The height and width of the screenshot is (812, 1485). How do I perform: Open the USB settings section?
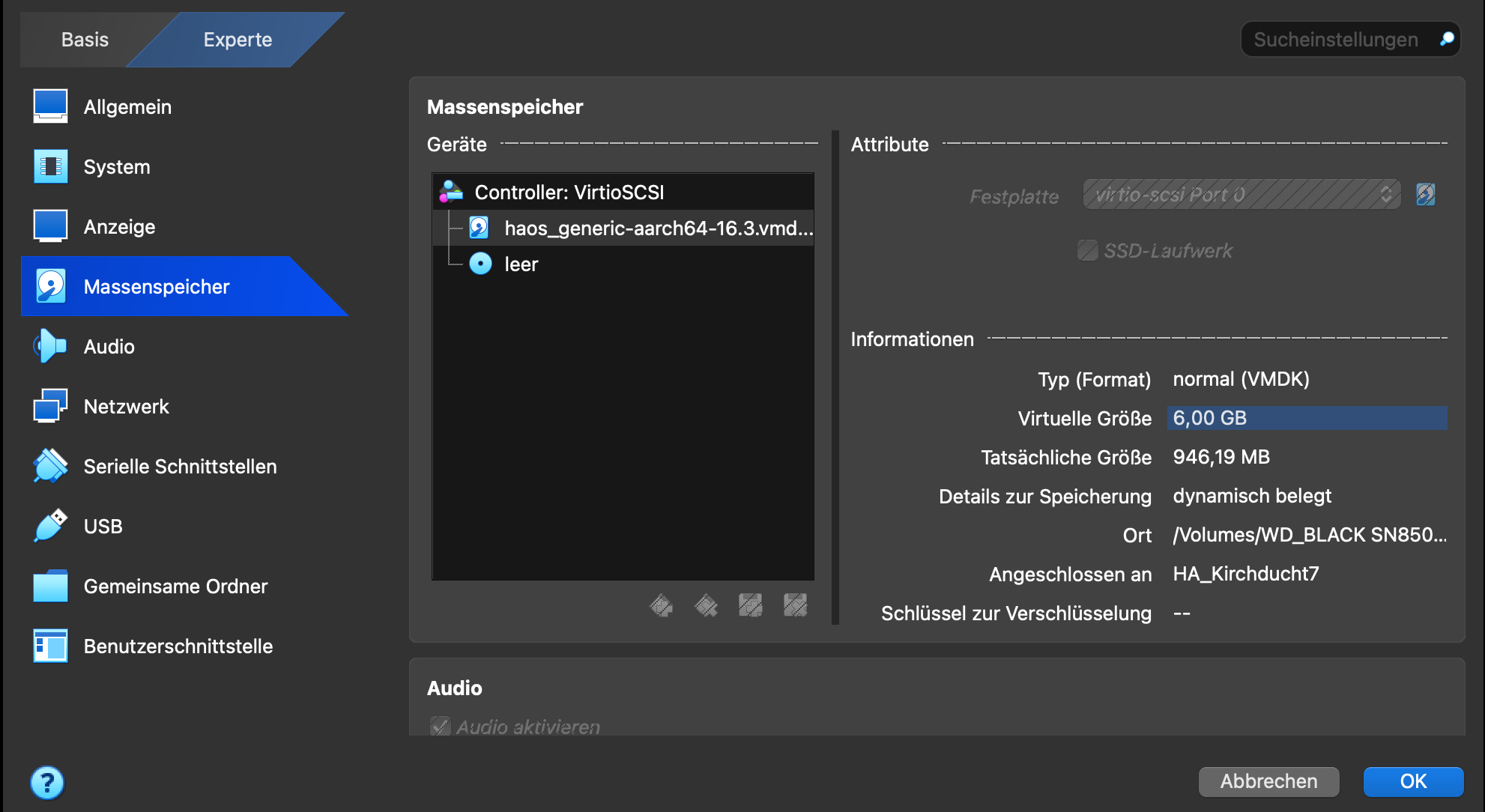103,527
